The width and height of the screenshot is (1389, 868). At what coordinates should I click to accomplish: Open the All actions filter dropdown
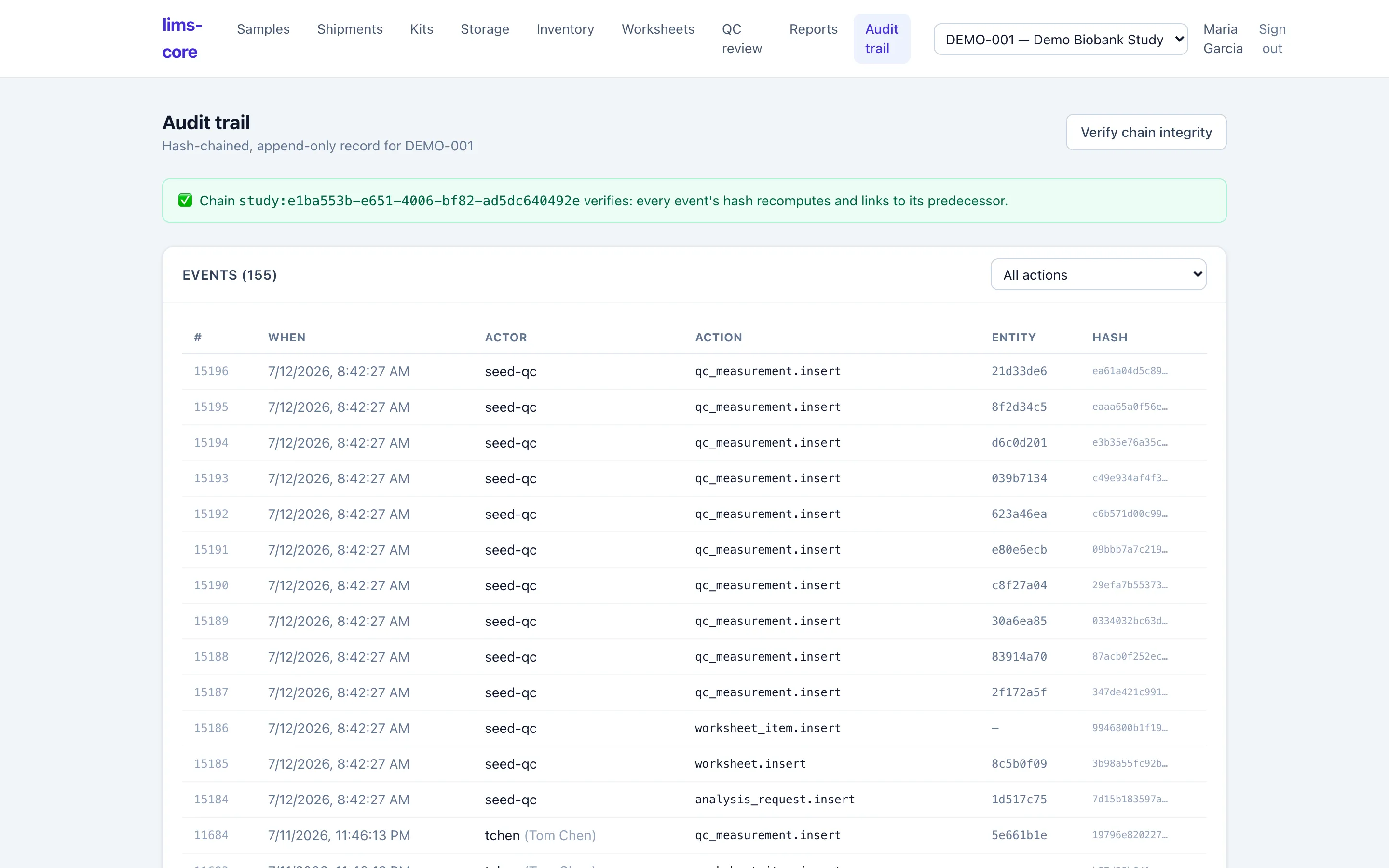(1098, 274)
